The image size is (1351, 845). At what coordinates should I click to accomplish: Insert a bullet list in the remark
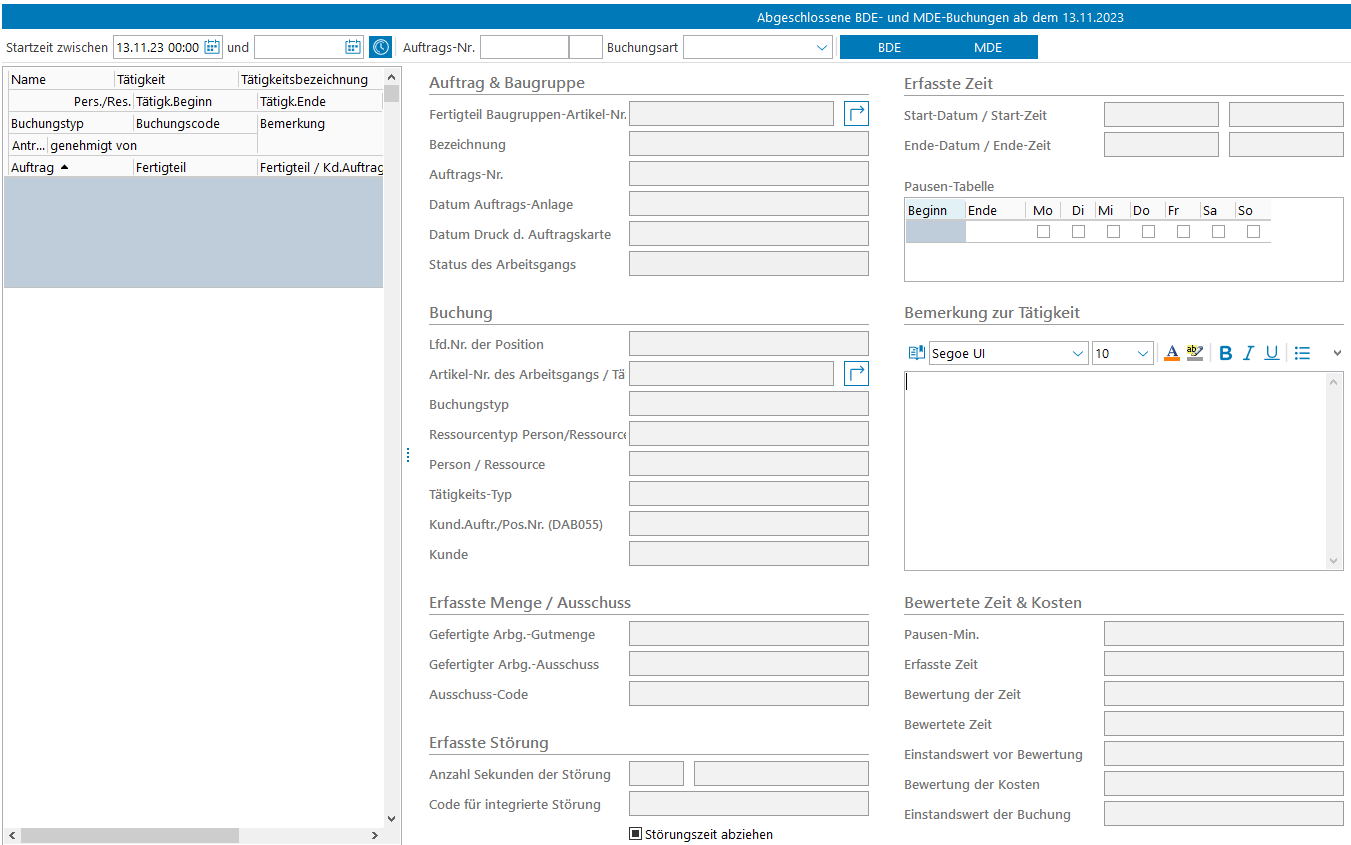click(1302, 353)
